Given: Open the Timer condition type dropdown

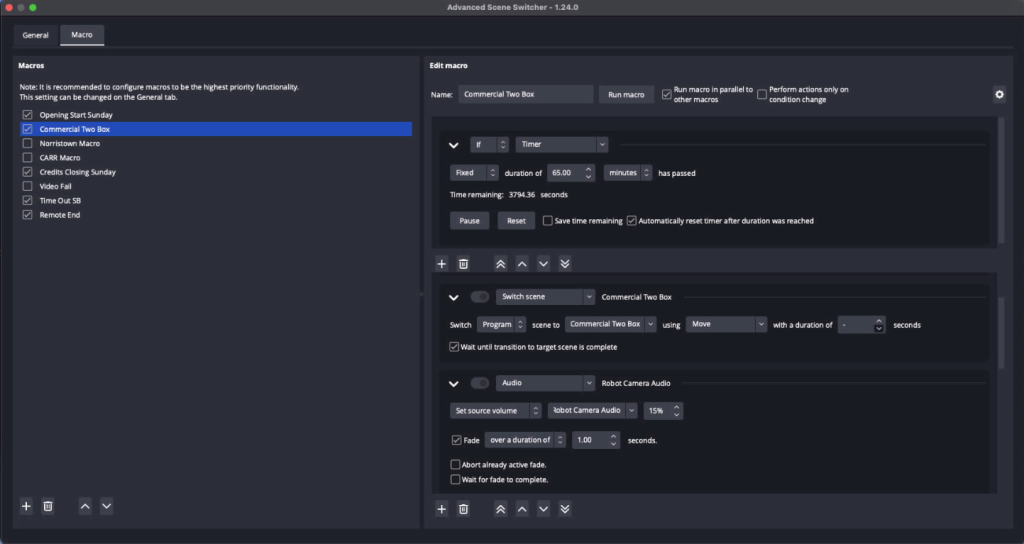Looking at the screenshot, I should tap(561, 144).
